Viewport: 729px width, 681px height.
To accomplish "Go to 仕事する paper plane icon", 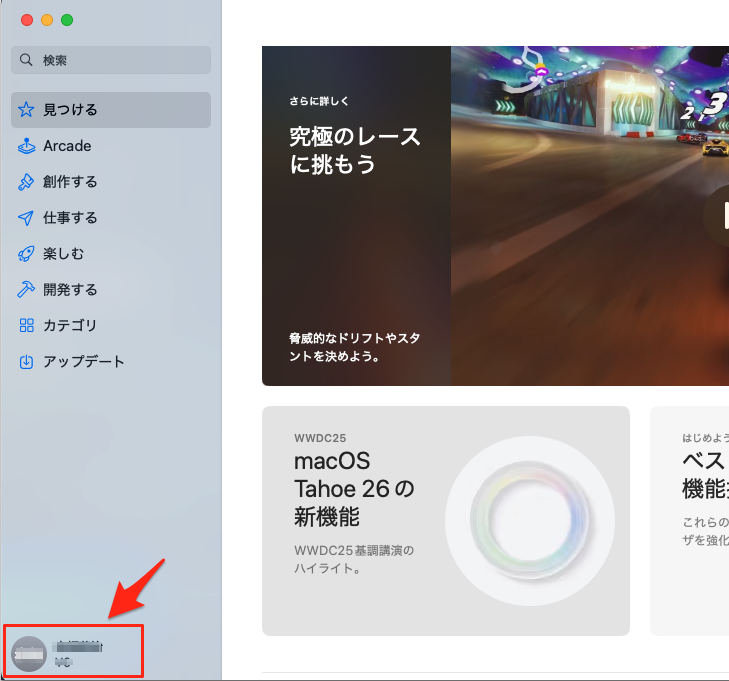I will [26, 218].
